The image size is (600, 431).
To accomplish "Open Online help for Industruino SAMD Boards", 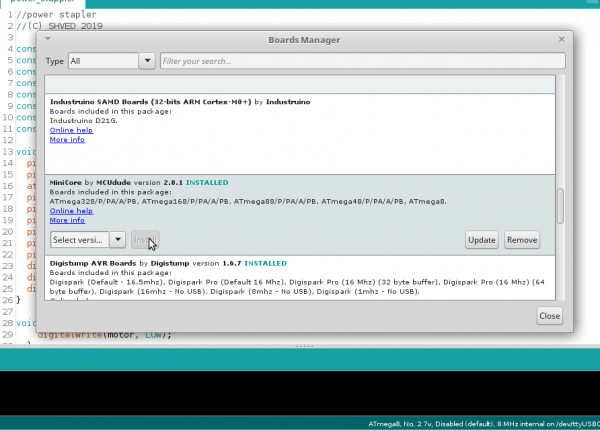I will pyautogui.click(x=71, y=130).
